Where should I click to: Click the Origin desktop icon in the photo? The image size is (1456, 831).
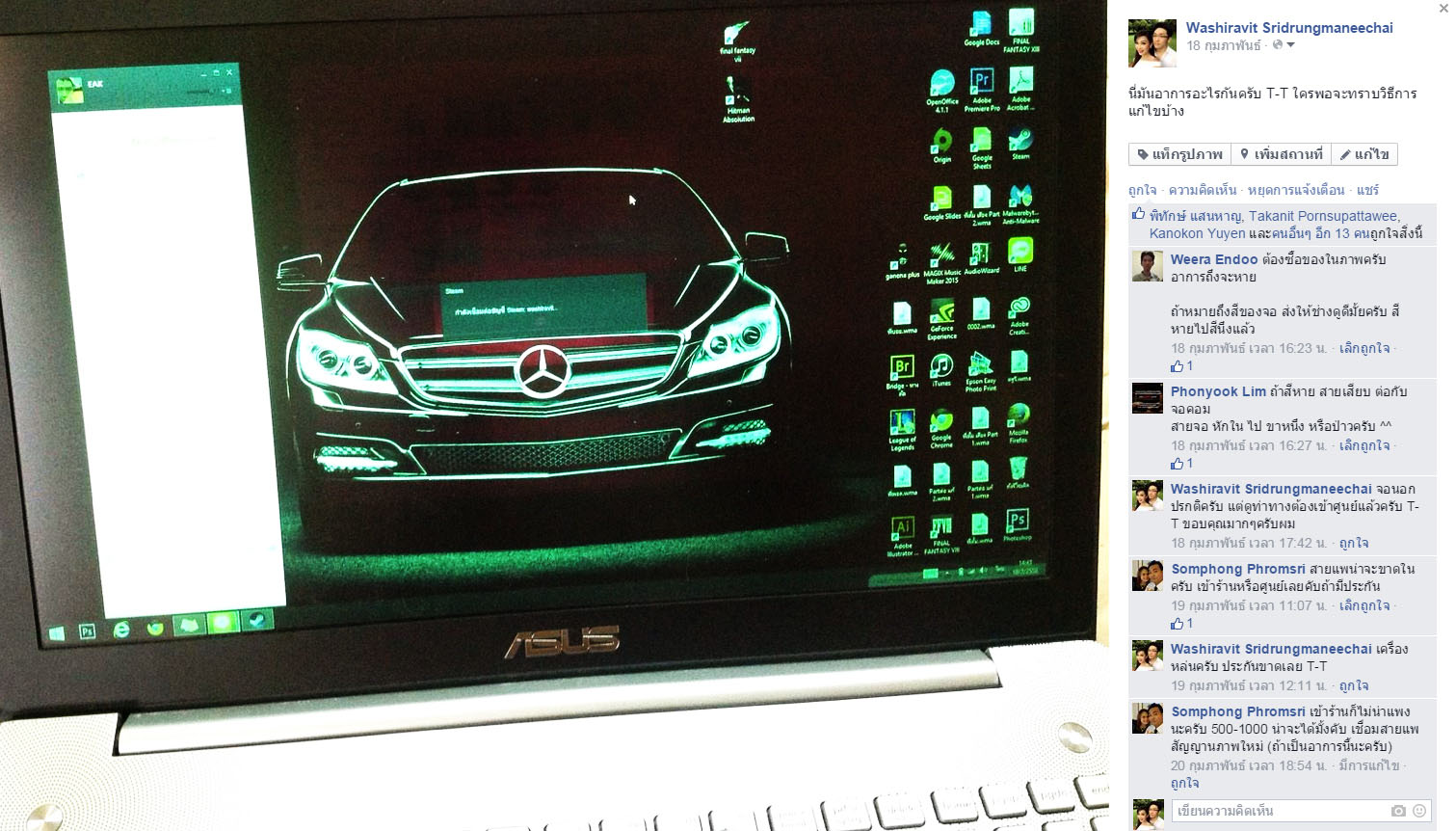[942, 146]
